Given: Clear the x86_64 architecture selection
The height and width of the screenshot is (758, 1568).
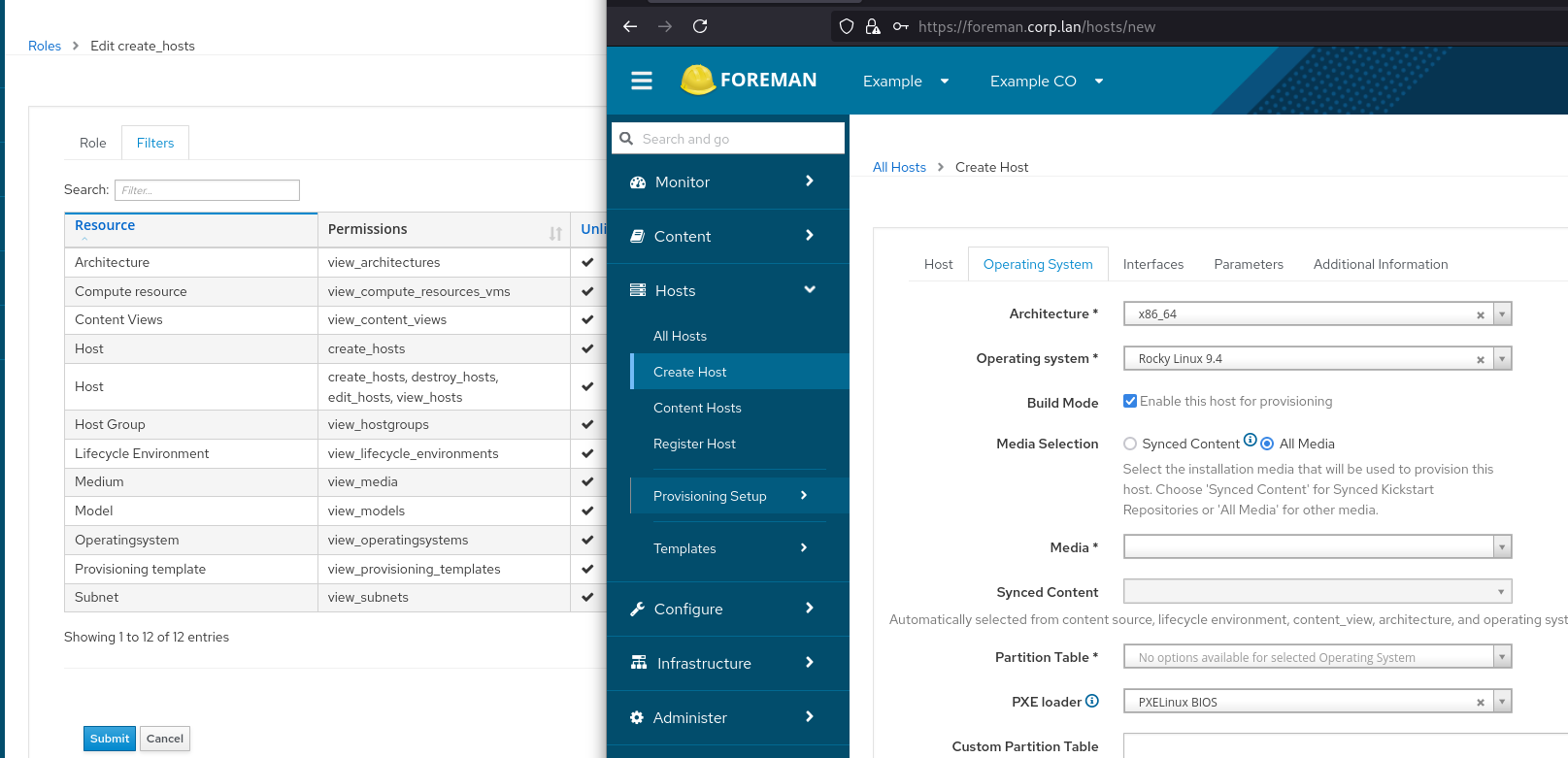Looking at the screenshot, I should tap(1481, 314).
